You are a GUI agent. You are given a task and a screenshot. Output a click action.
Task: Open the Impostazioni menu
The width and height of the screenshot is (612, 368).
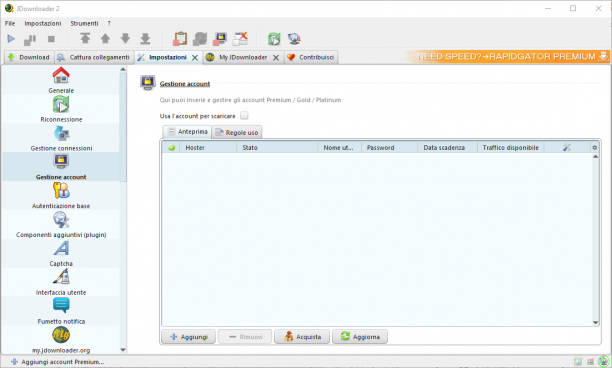(x=43, y=23)
